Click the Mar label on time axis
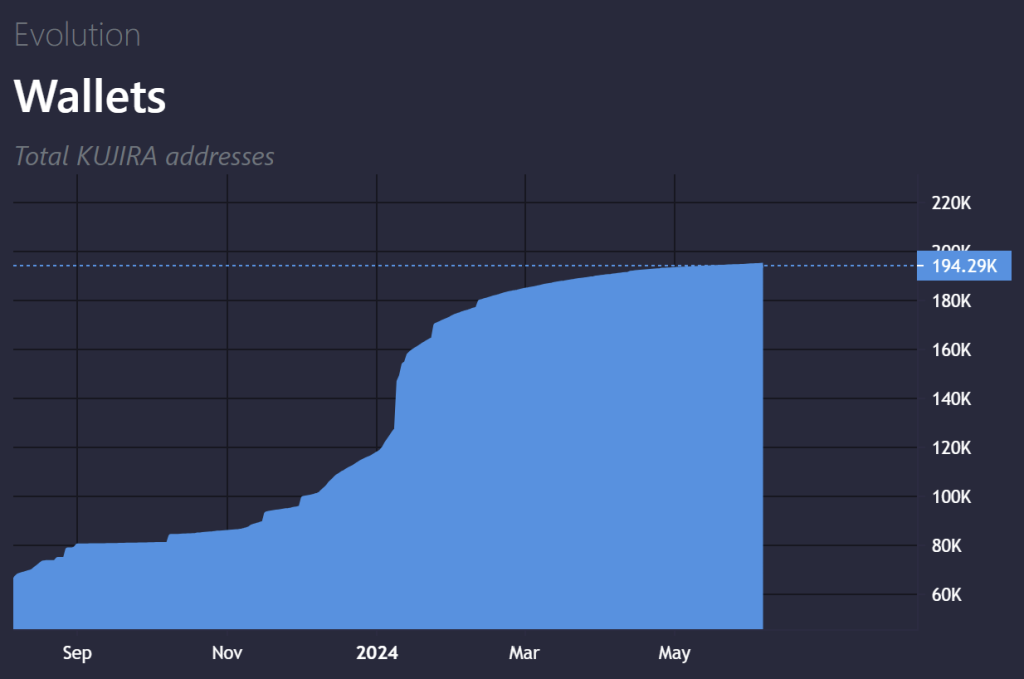This screenshot has width=1024, height=679. click(524, 653)
